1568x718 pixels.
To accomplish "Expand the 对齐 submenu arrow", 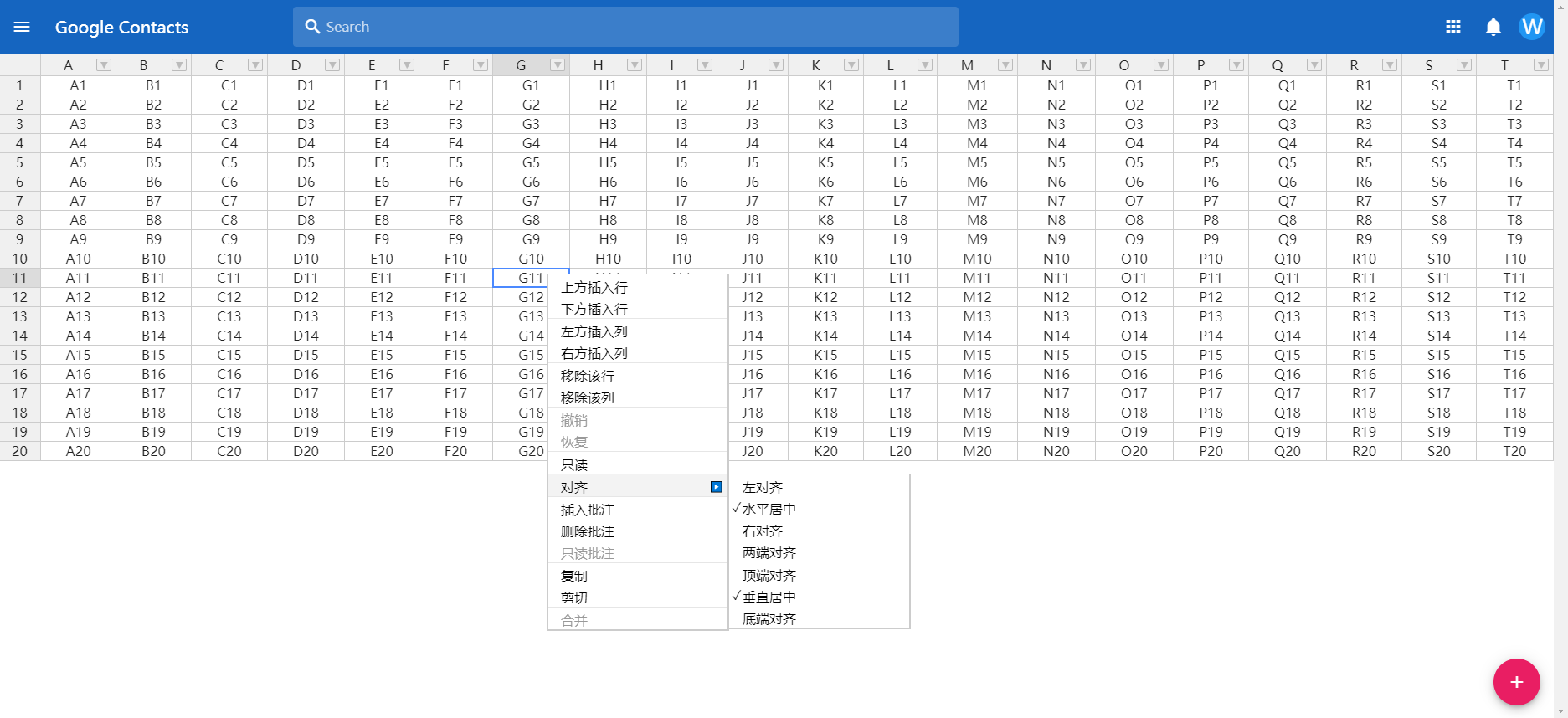I will click(x=717, y=487).
